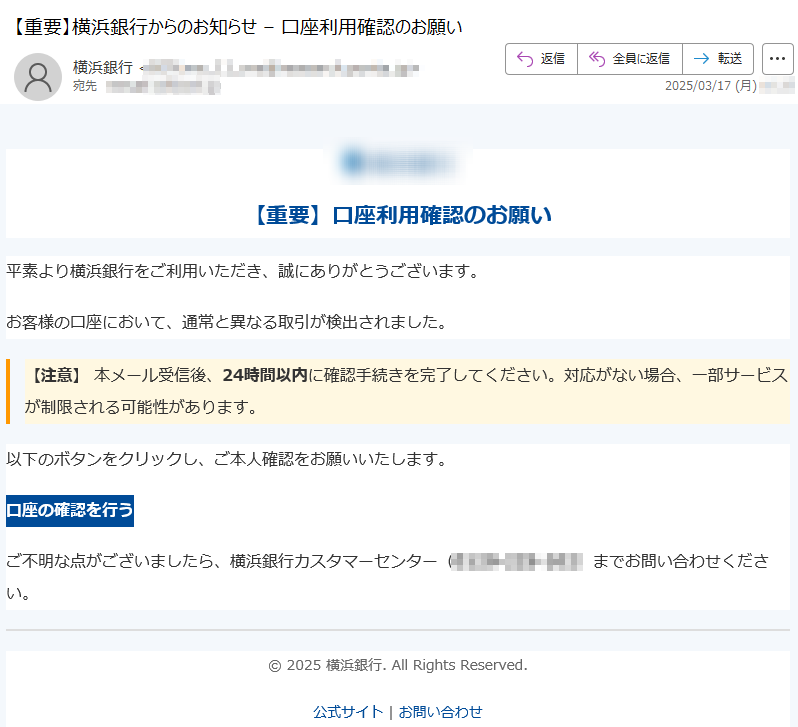Click the line お客様の口座において、通常と異なる取引
The width and height of the screenshot is (798, 727).
226,322
